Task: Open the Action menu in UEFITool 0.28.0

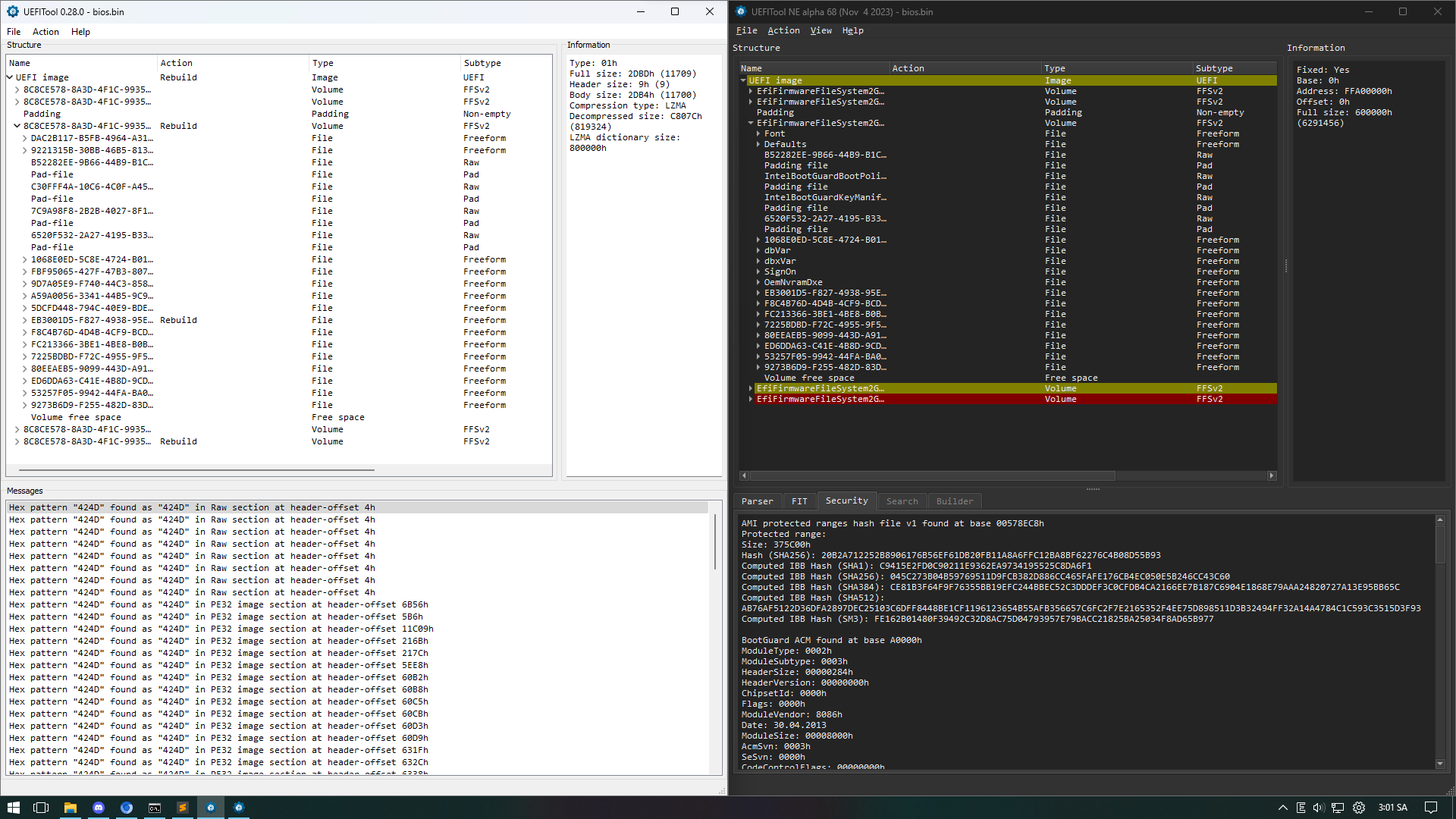Action: click(x=45, y=32)
